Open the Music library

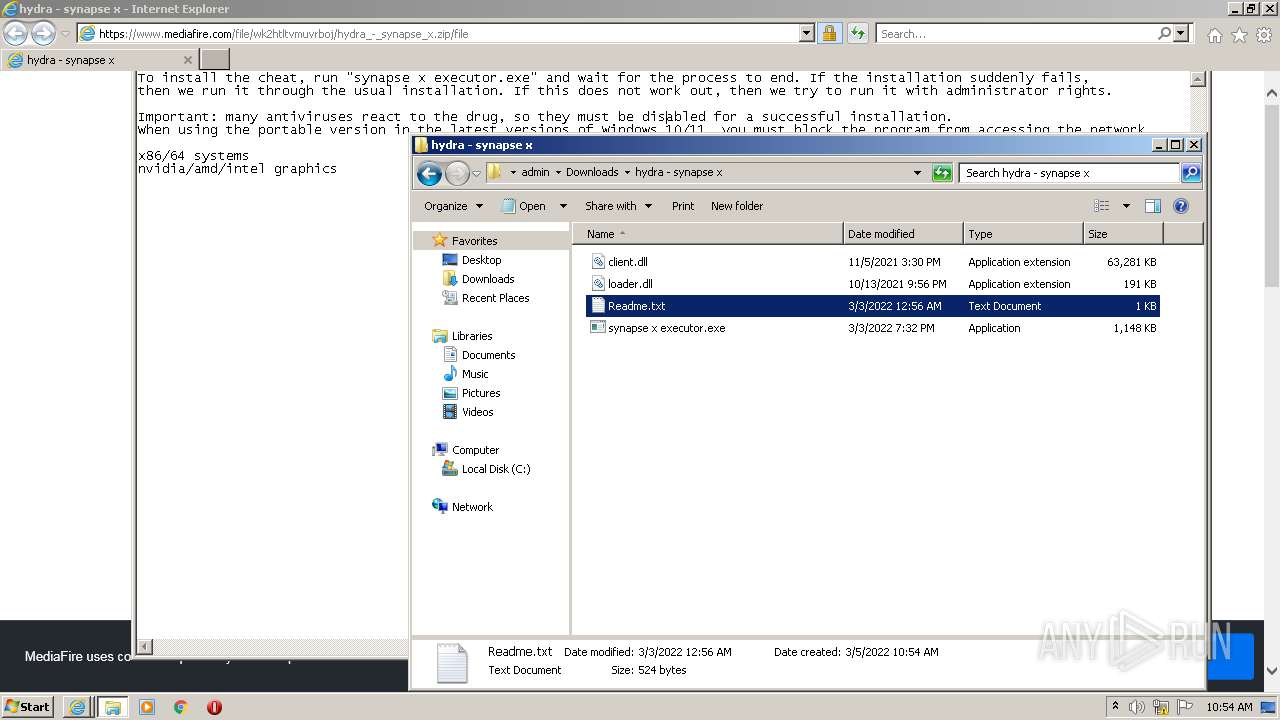pyautogui.click(x=475, y=374)
